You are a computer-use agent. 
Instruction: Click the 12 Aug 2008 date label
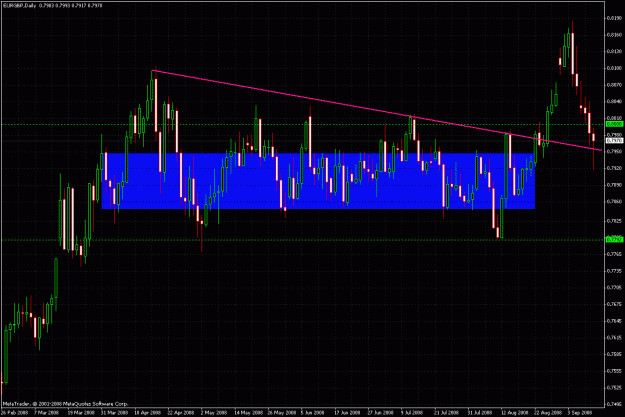514,413
